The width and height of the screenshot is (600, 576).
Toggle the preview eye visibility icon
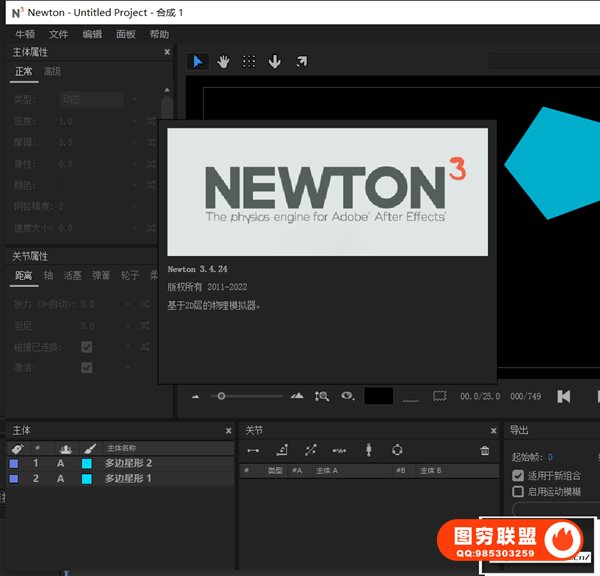(347, 396)
